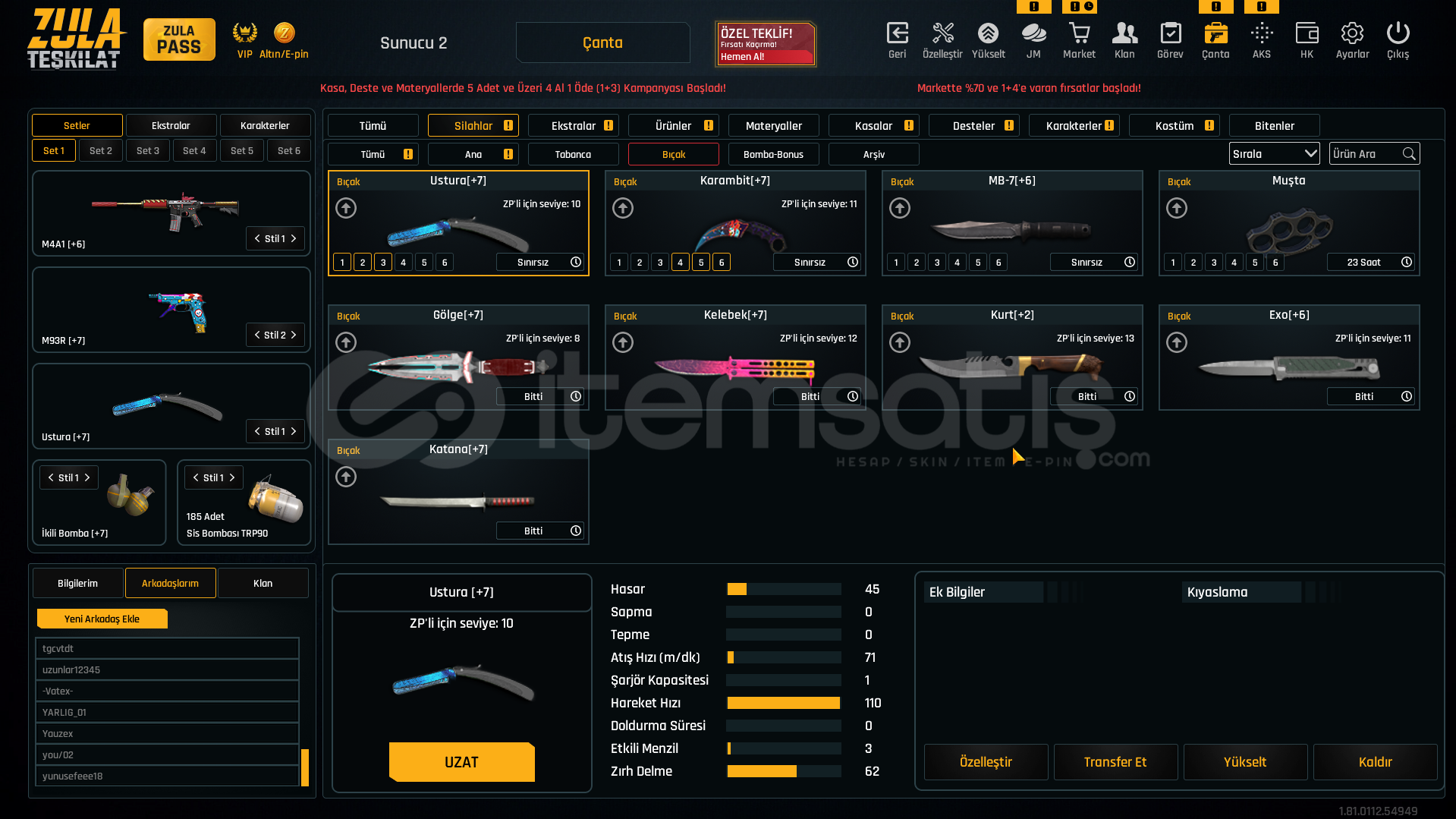Toggle set slot 6 on Muşta card
The width and height of the screenshot is (1456, 819).
tap(1275, 262)
